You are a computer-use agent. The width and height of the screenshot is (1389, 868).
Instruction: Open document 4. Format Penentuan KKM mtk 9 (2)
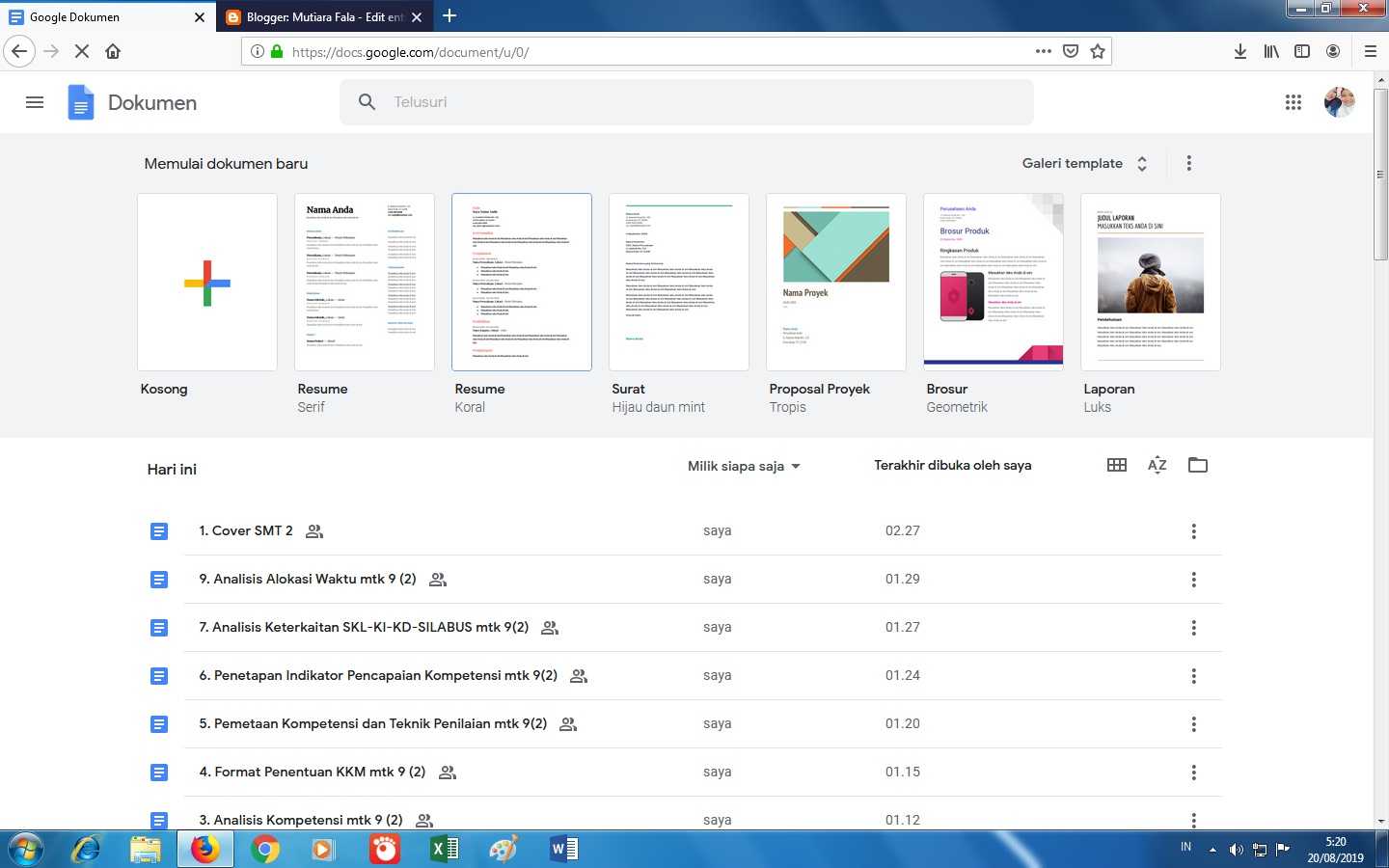click(313, 772)
